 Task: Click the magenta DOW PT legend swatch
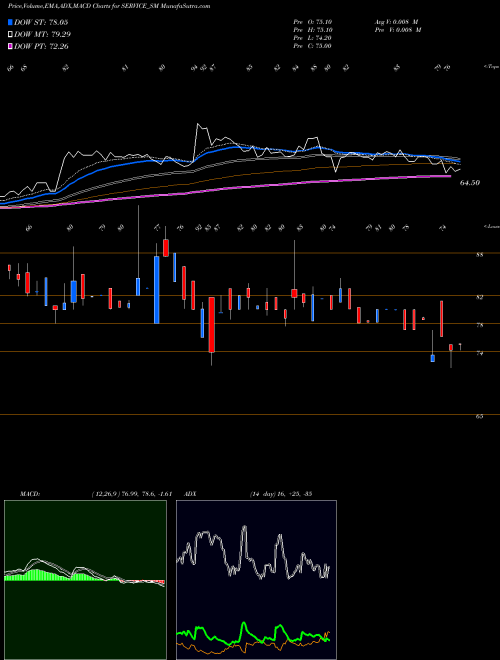point(10,46)
